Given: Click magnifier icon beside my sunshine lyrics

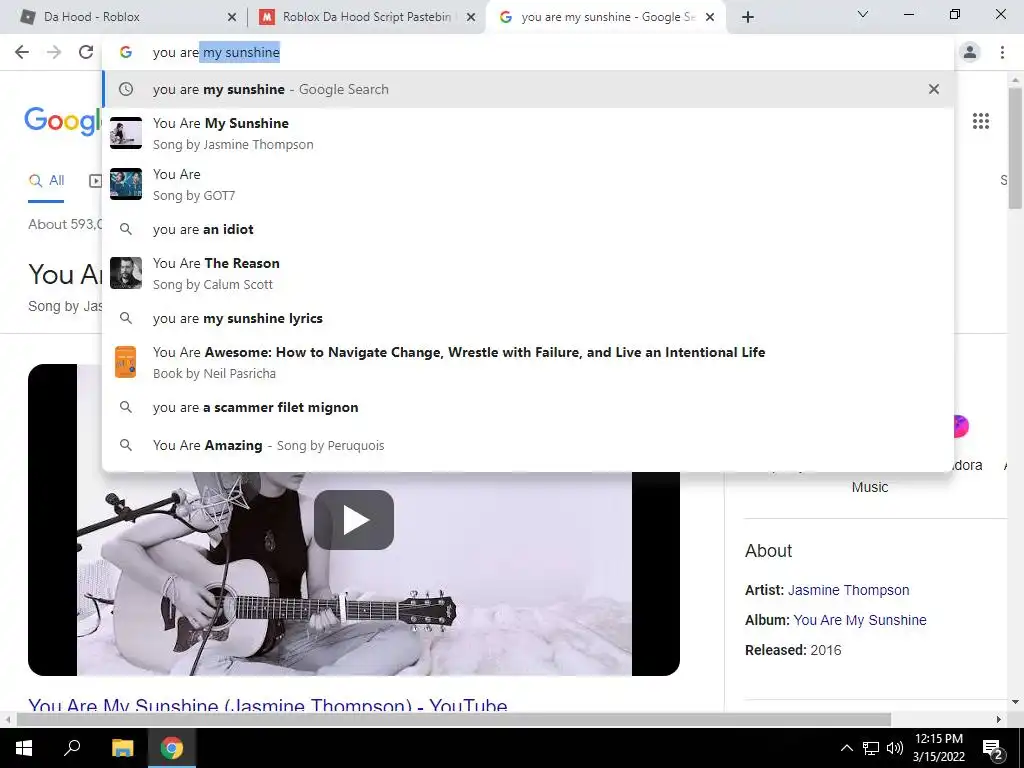Looking at the screenshot, I should tap(125, 318).
